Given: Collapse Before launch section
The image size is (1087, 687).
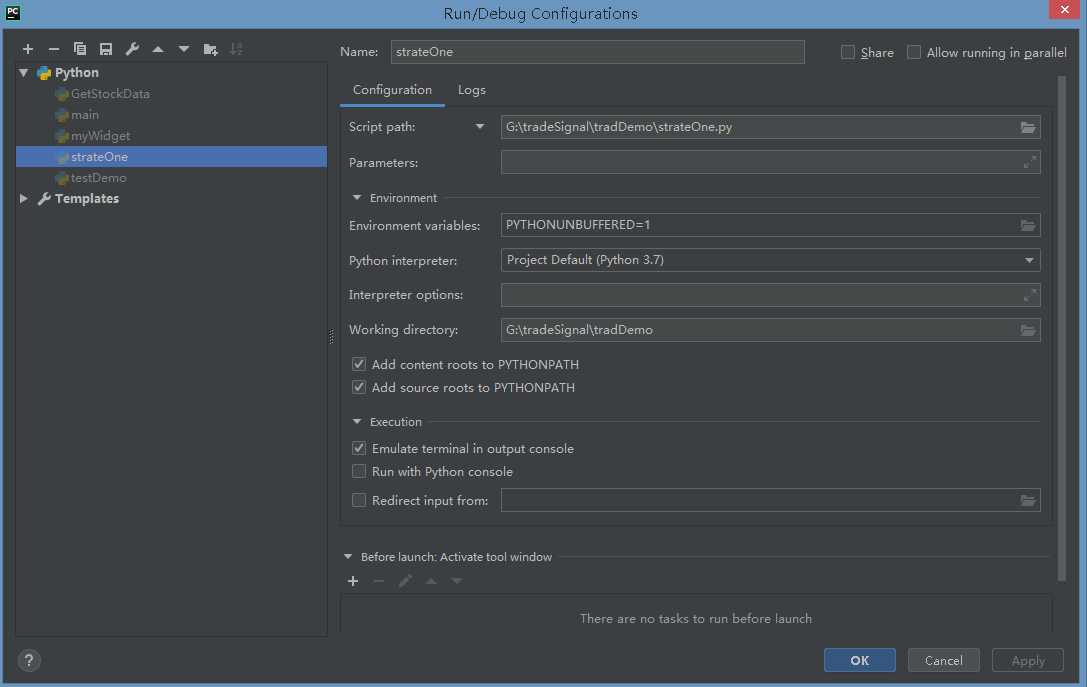Looking at the screenshot, I should [x=348, y=557].
